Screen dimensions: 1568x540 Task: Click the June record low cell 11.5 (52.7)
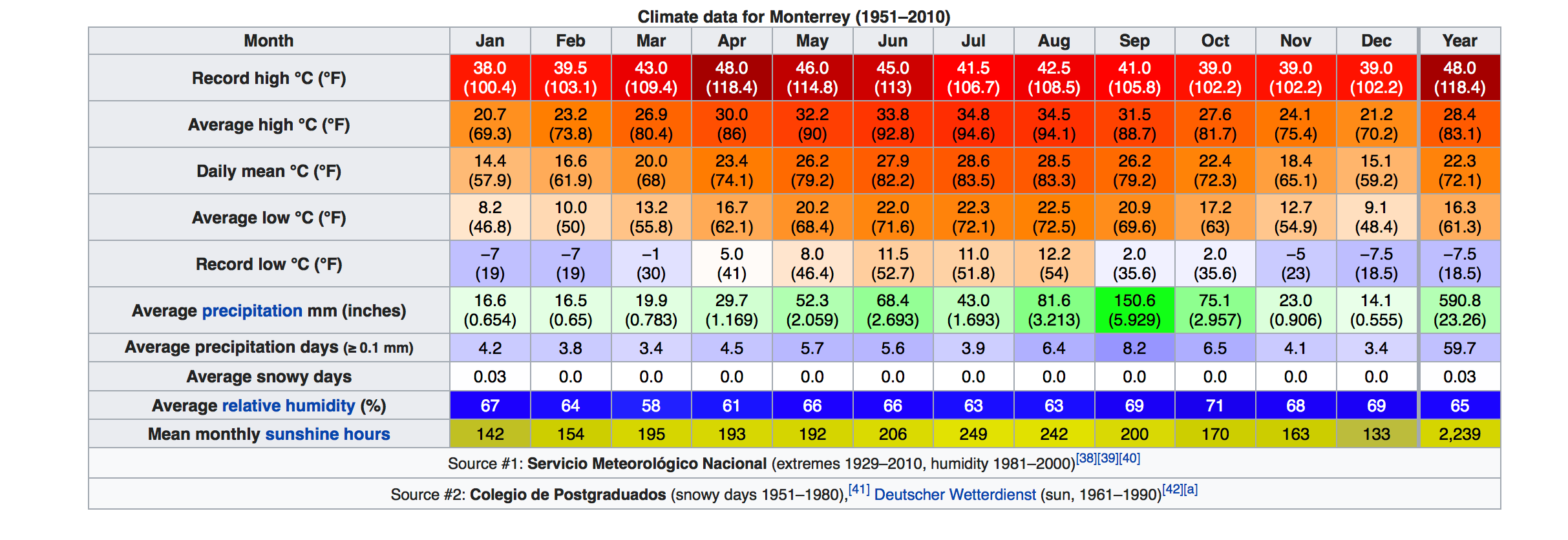(893, 264)
